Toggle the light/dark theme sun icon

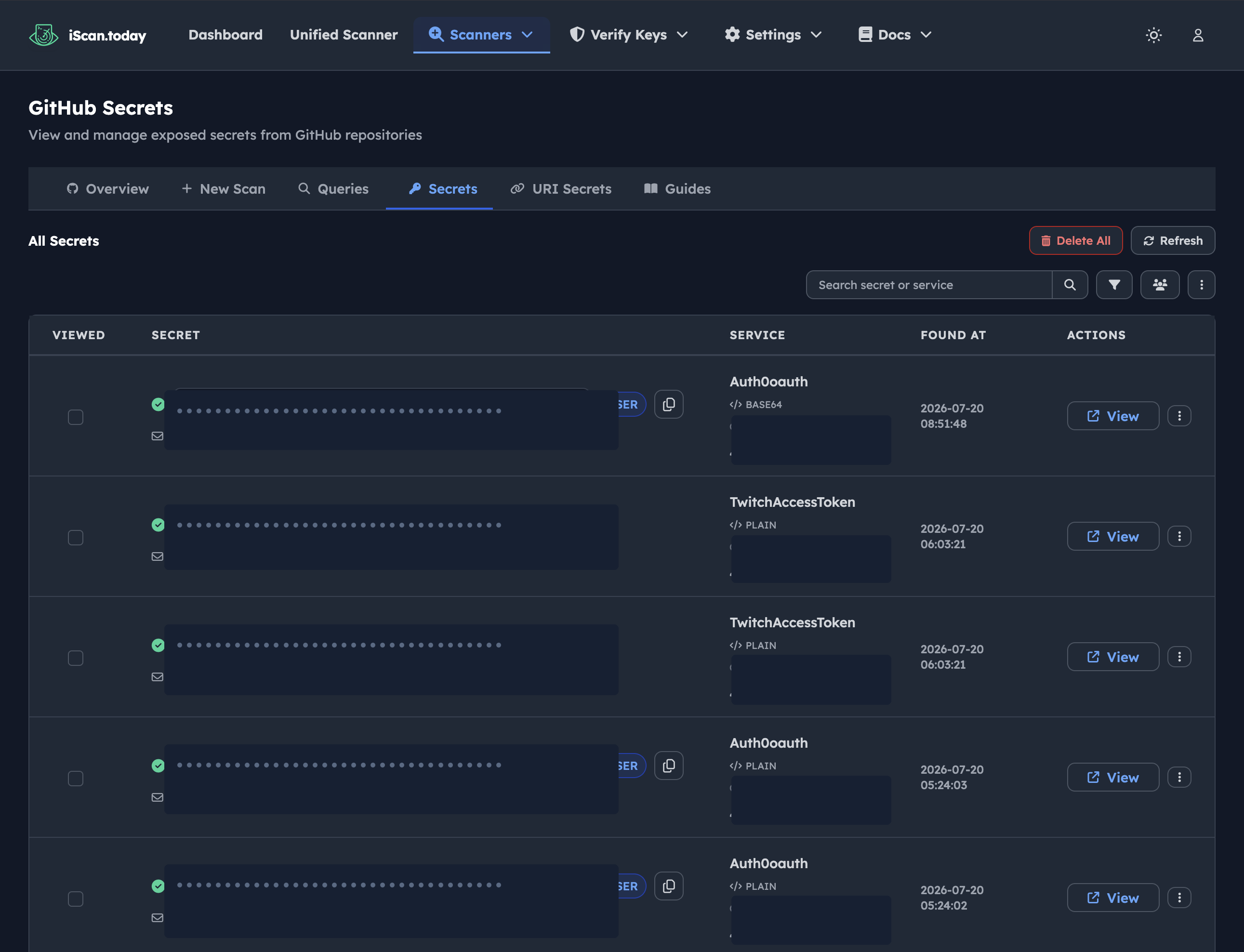(1153, 35)
